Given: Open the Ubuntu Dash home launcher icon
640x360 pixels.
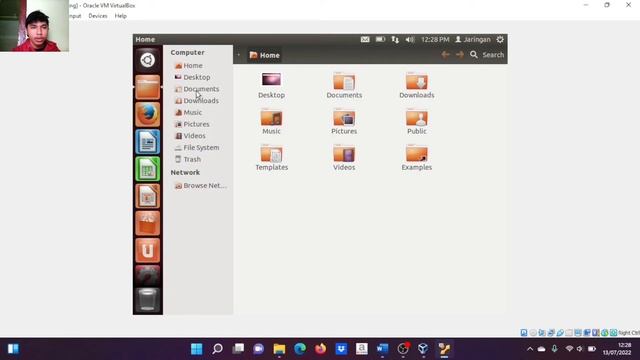Looking at the screenshot, I should (x=147, y=60).
